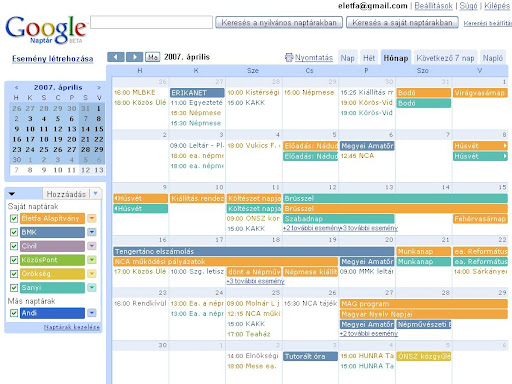Open the Tutorált óra event
The height and width of the screenshot is (384, 512).
(x=310, y=356)
